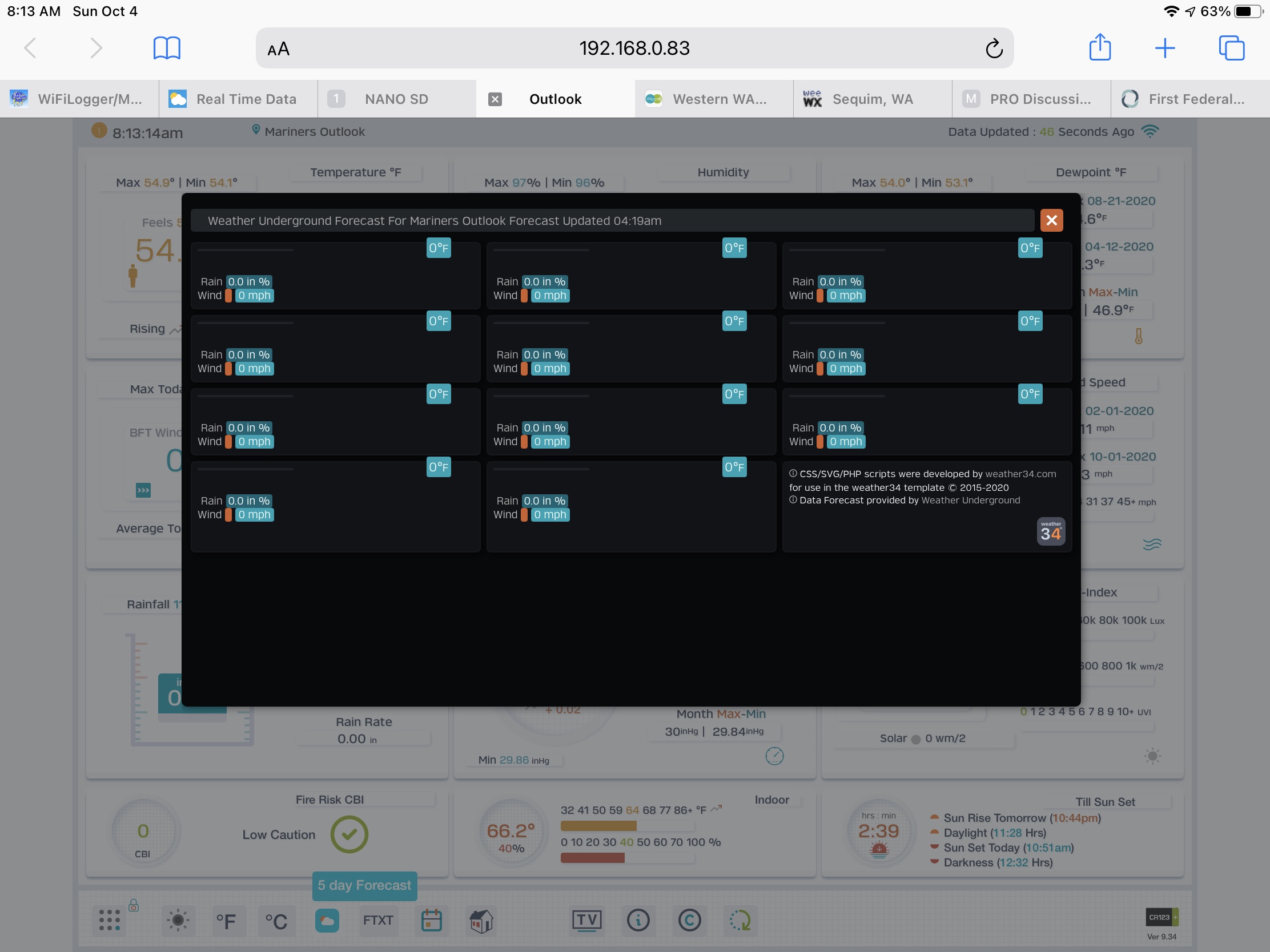The width and height of the screenshot is (1270, 952).
Task: Tap the CR123 battery indicator
Action: [1162, 917]
